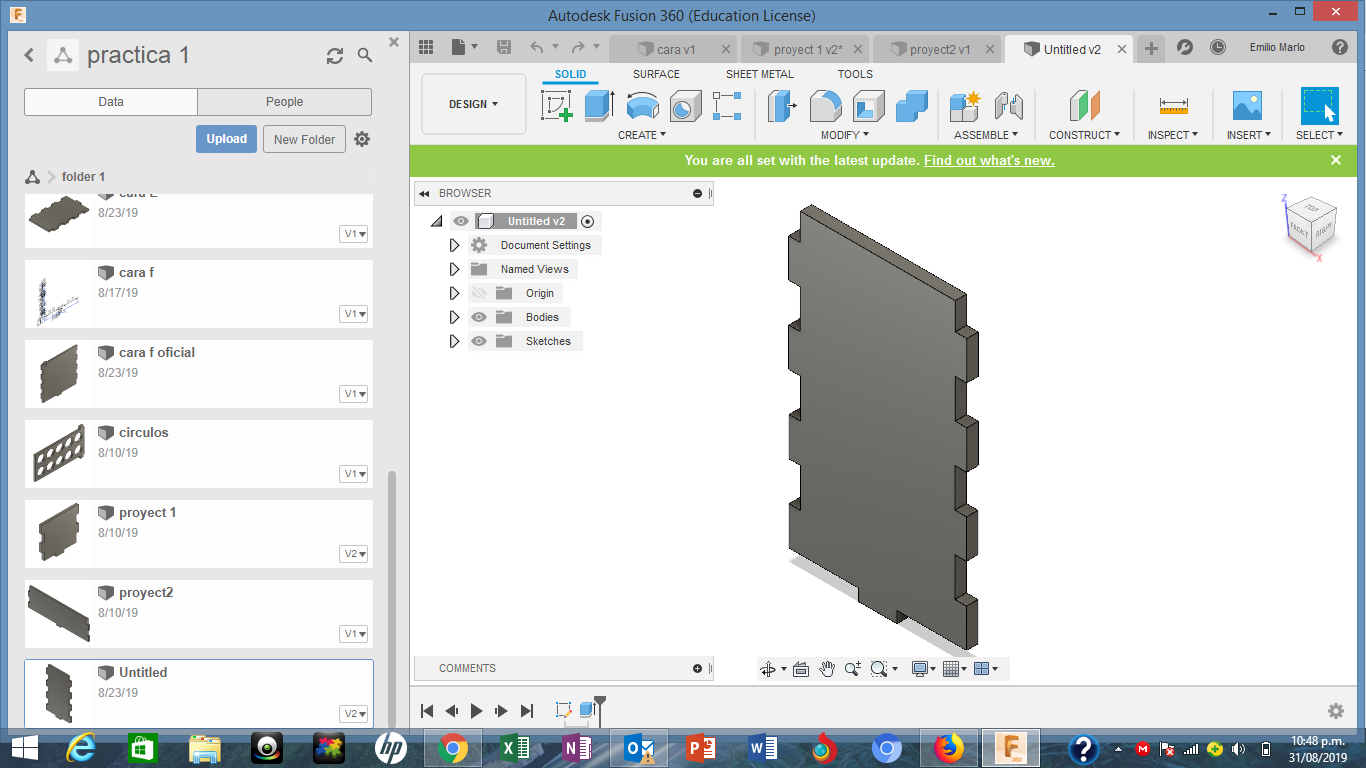
Task: Activate Untitled v2 component radio button
Action: tap(587, 221)
